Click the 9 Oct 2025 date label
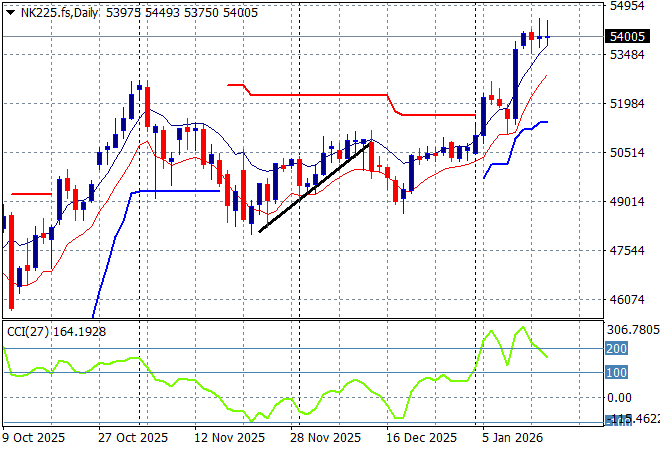 pos(34,438)
